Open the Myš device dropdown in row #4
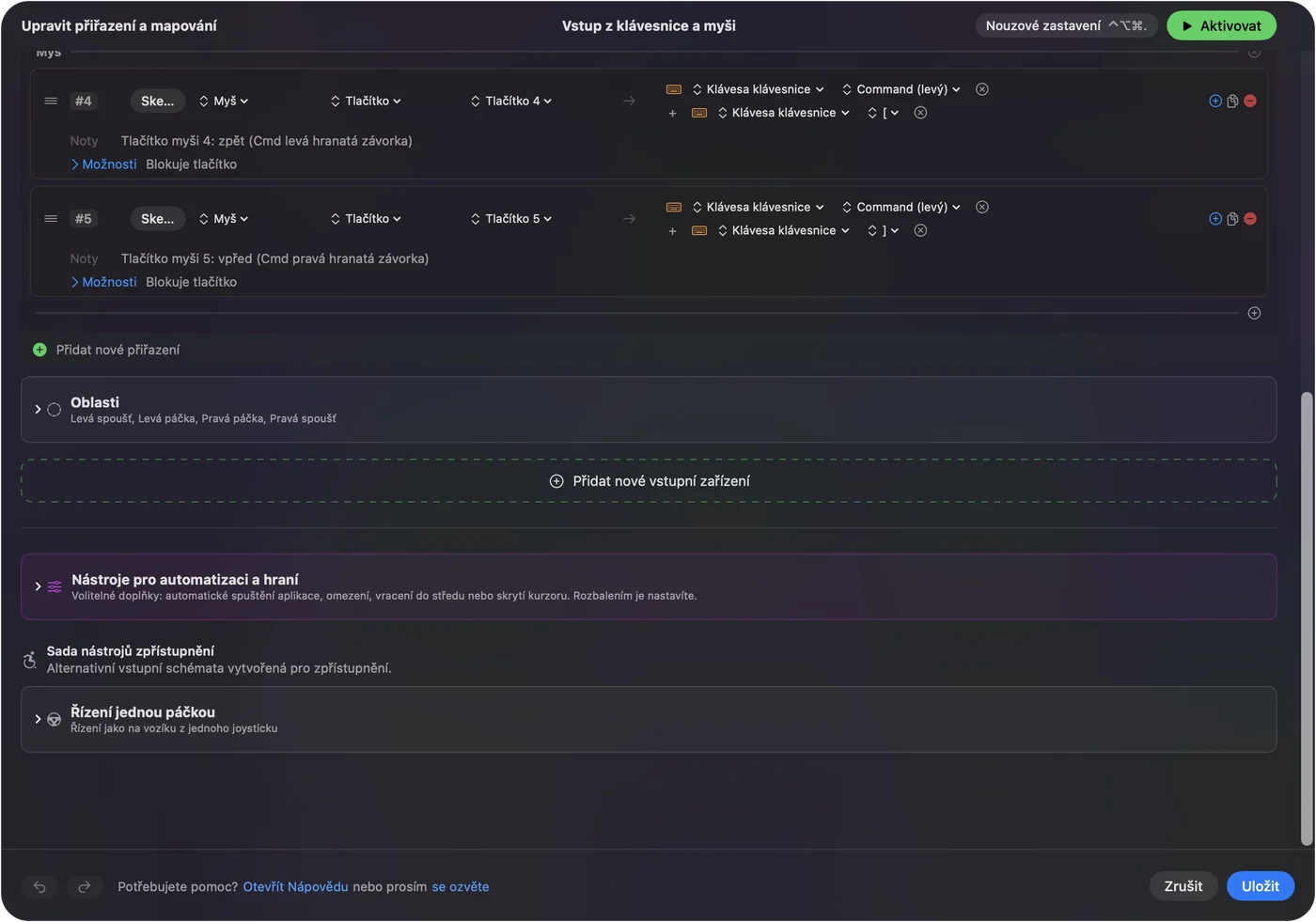The height and width of the screenshot is (922, 1316). pyautogui.click(x=224, y=101)
